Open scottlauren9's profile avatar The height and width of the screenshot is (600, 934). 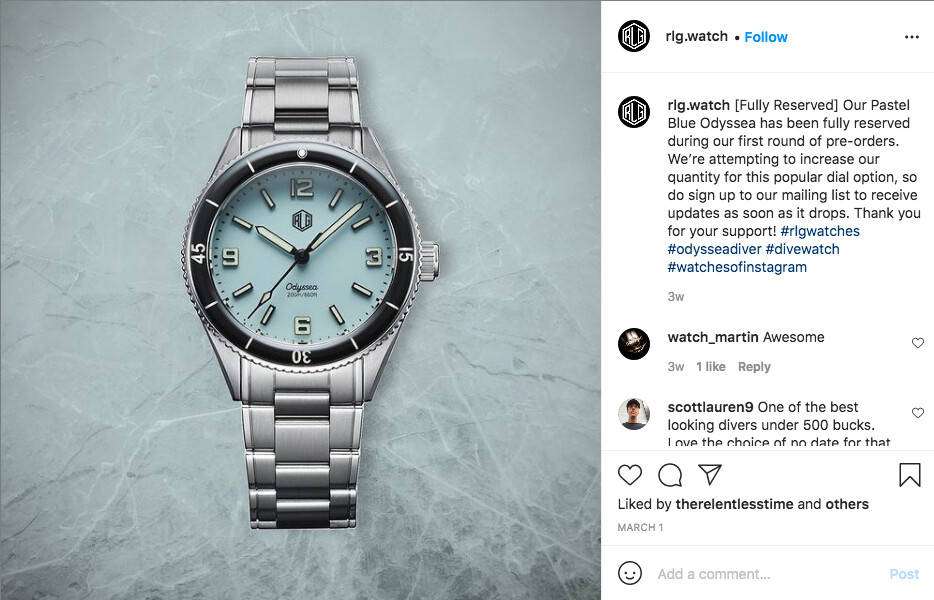[x=634, y=414]
